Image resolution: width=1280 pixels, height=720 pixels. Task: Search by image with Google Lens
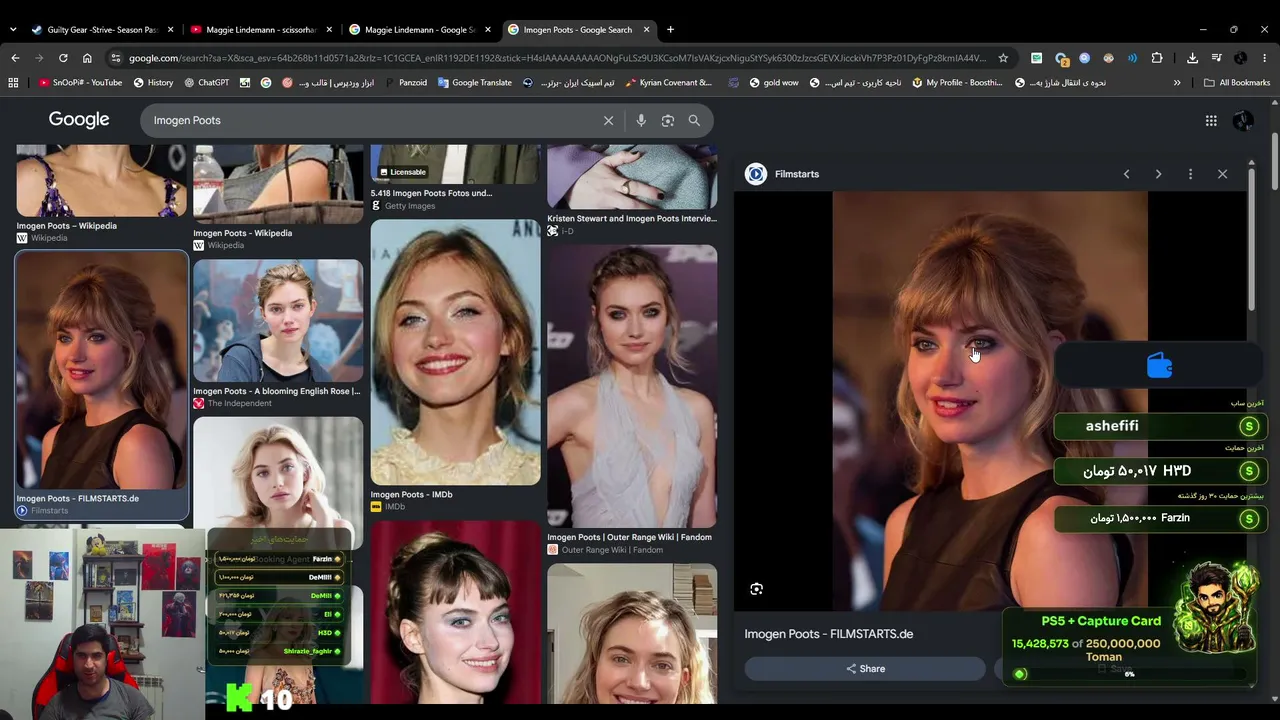(668, 120)
